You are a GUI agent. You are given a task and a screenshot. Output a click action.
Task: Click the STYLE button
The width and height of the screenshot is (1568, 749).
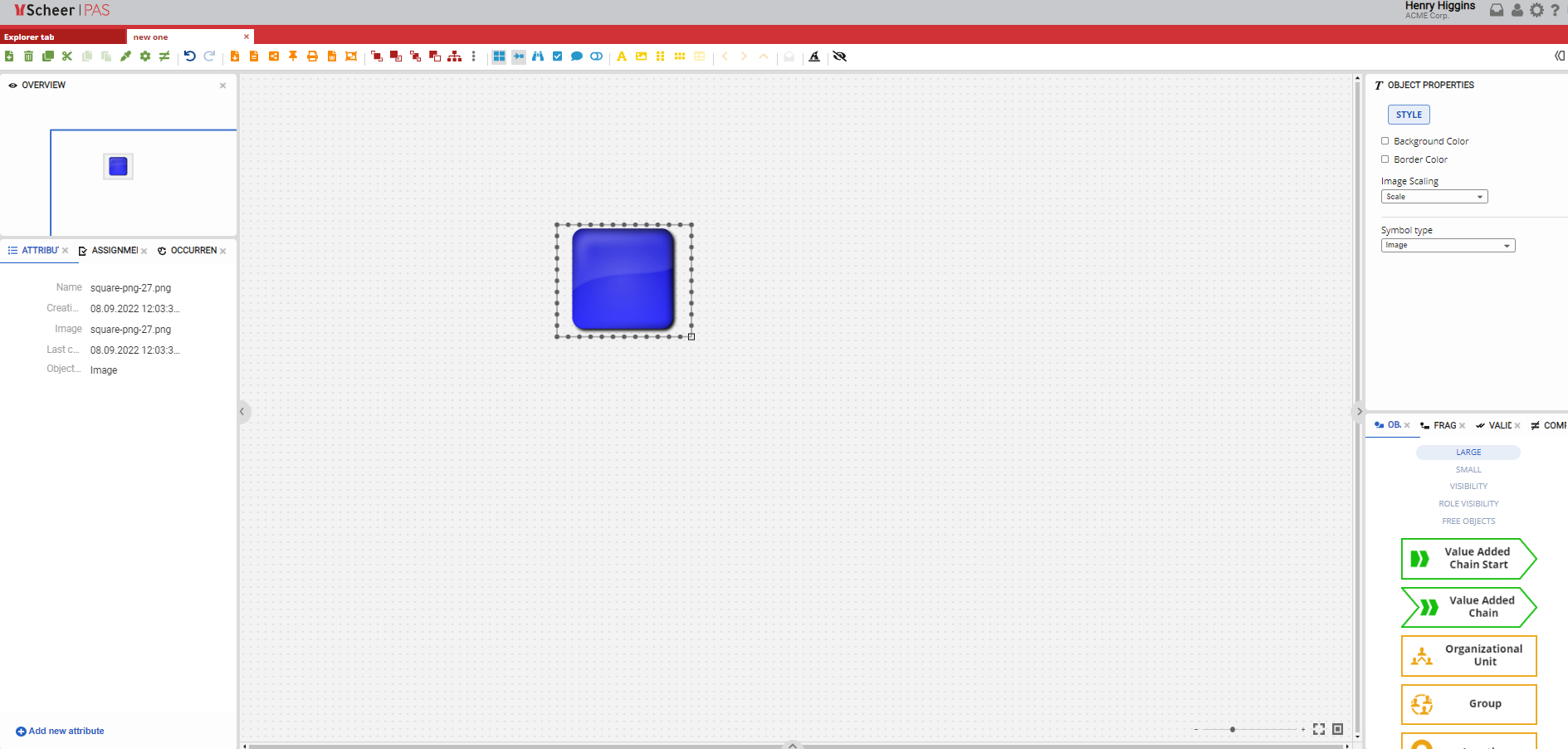pyautogui.click(x=1409, y=115)
